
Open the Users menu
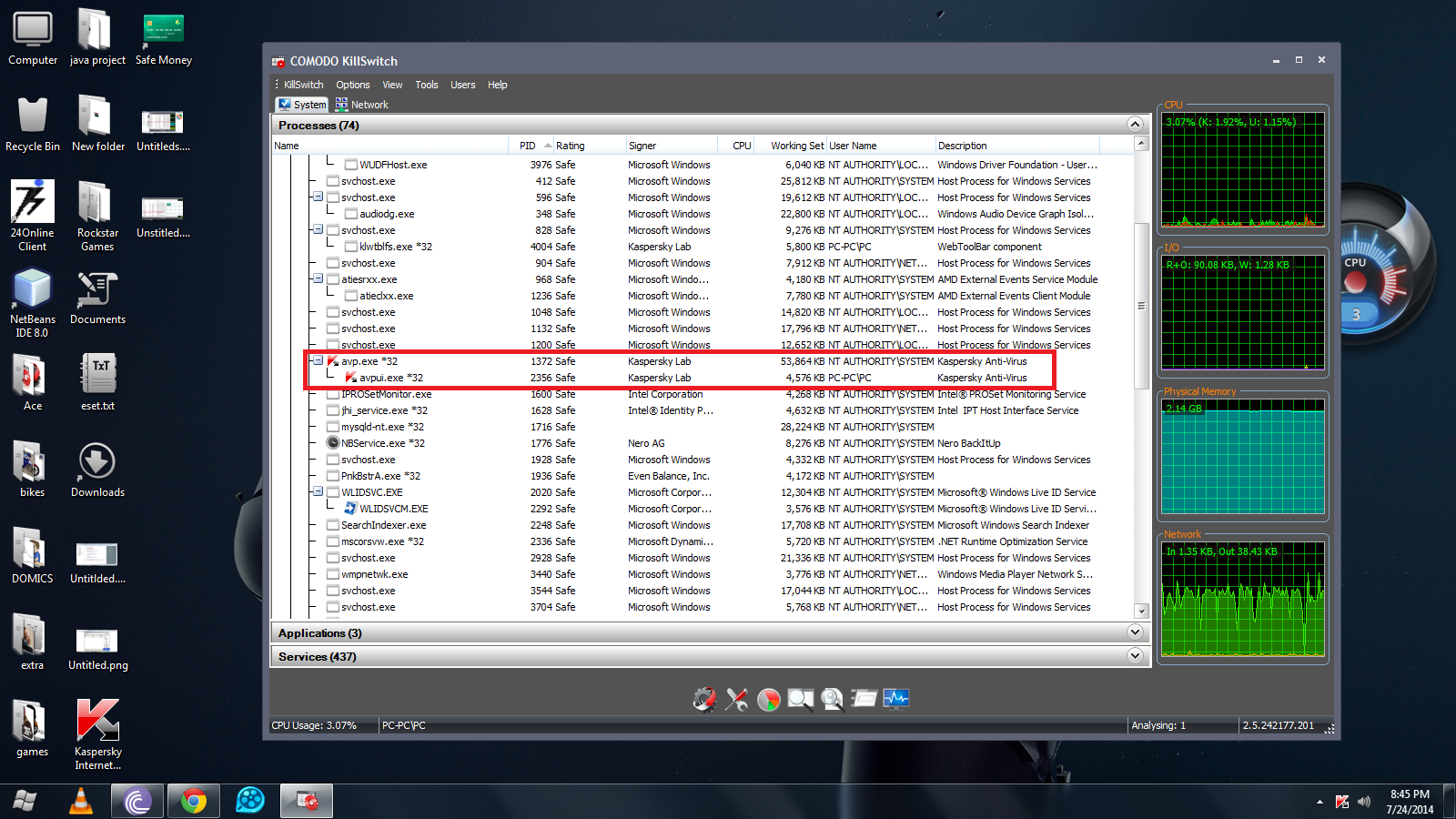pyautogui.click(x=463, y=85)
